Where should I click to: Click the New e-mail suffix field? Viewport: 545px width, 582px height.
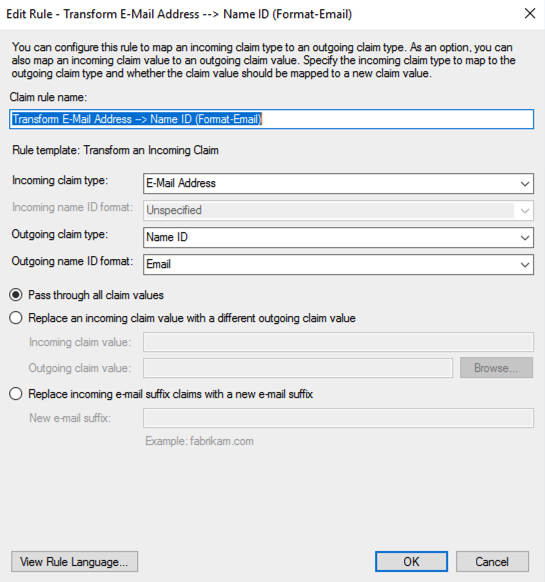point(338,418)
